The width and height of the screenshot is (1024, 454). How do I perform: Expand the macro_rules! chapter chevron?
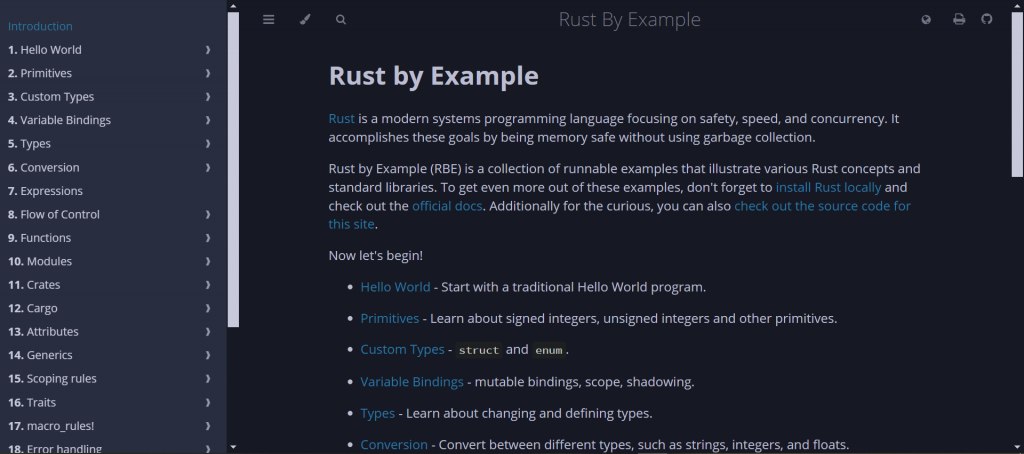(x=208, y=426)
